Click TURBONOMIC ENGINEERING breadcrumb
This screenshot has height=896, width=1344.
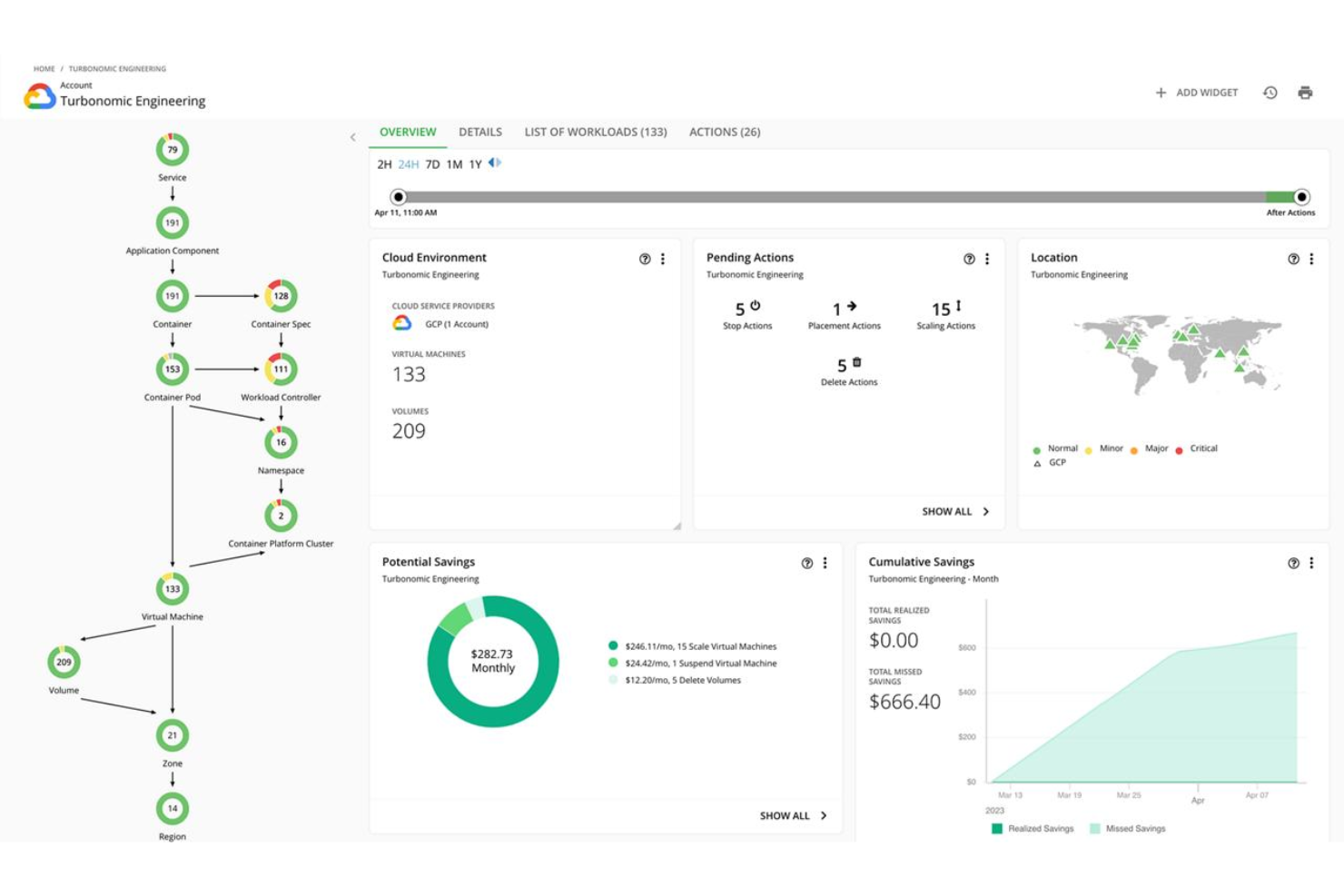pos(117,69)
